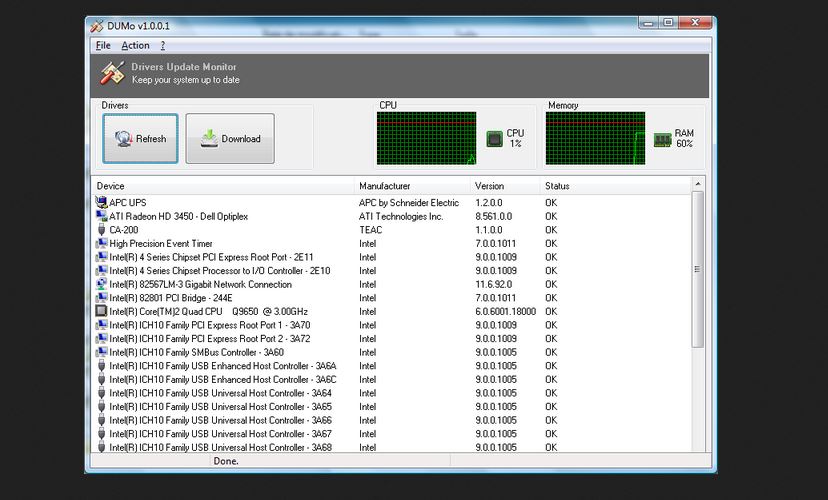The image size is (828, 500).
Task: Click the APC UPS device icon
Action: [101, 202]
